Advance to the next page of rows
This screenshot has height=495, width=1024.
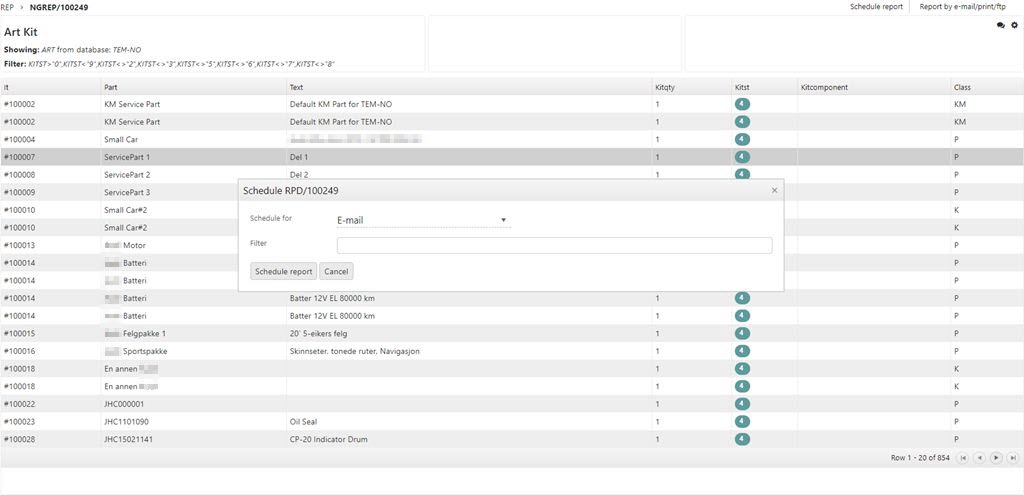[996, 458]
